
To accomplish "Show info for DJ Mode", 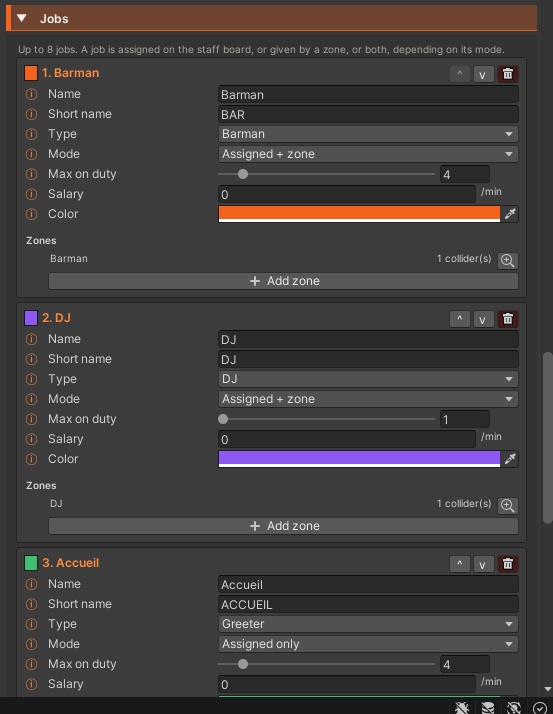I will (31, 399).
